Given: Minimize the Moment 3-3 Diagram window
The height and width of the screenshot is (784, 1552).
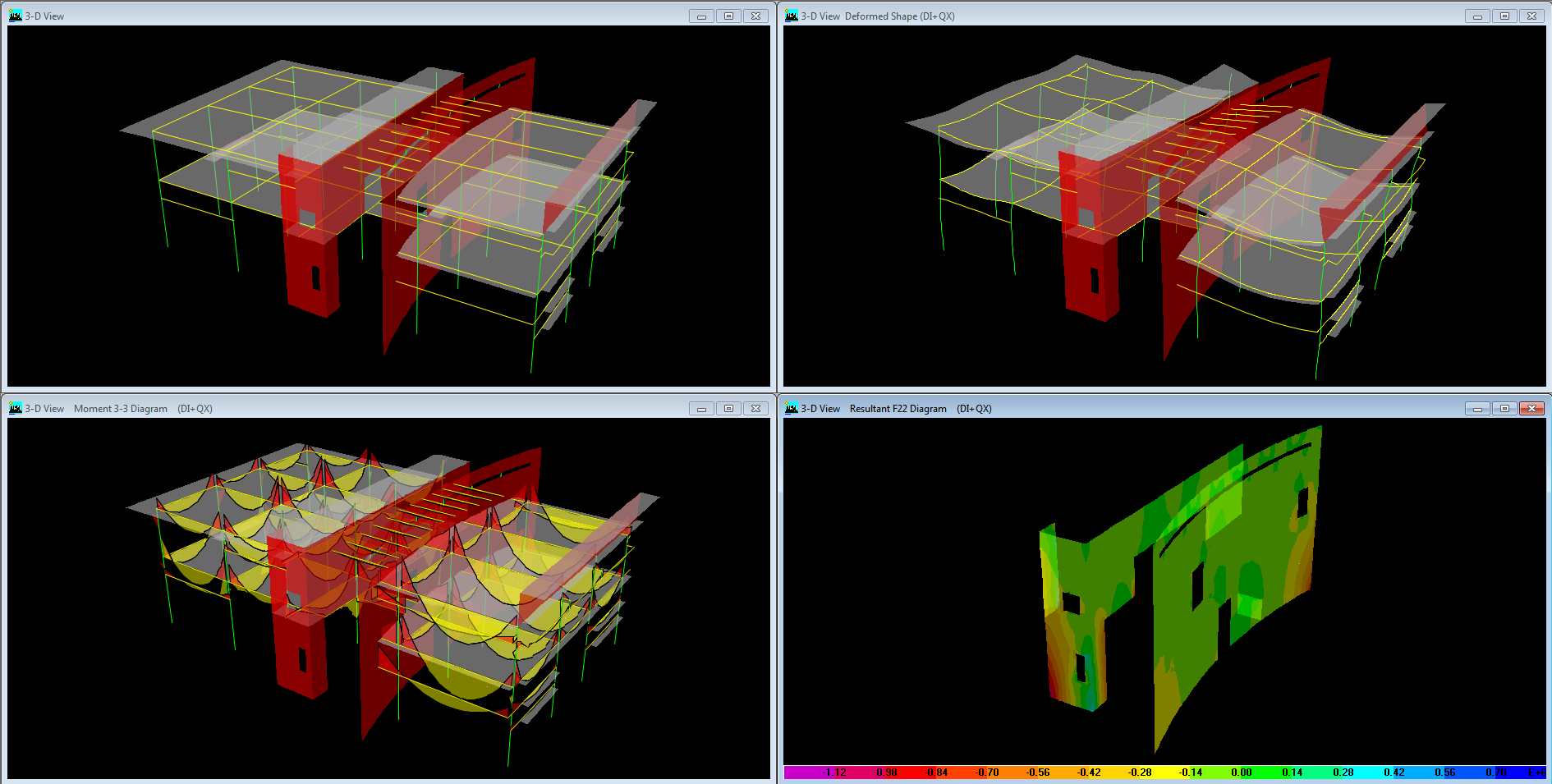Looking at the screenshot, I should (x=700, y=408).
